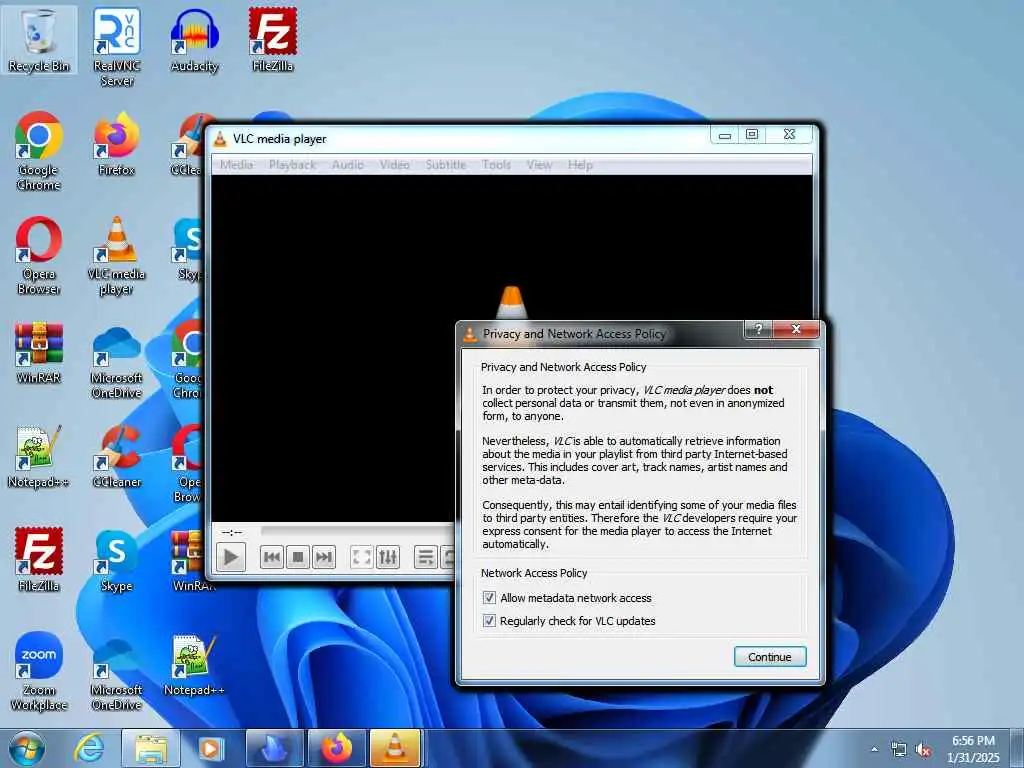
Task: Show hidden system tray icons
Action: coord(874,749)
